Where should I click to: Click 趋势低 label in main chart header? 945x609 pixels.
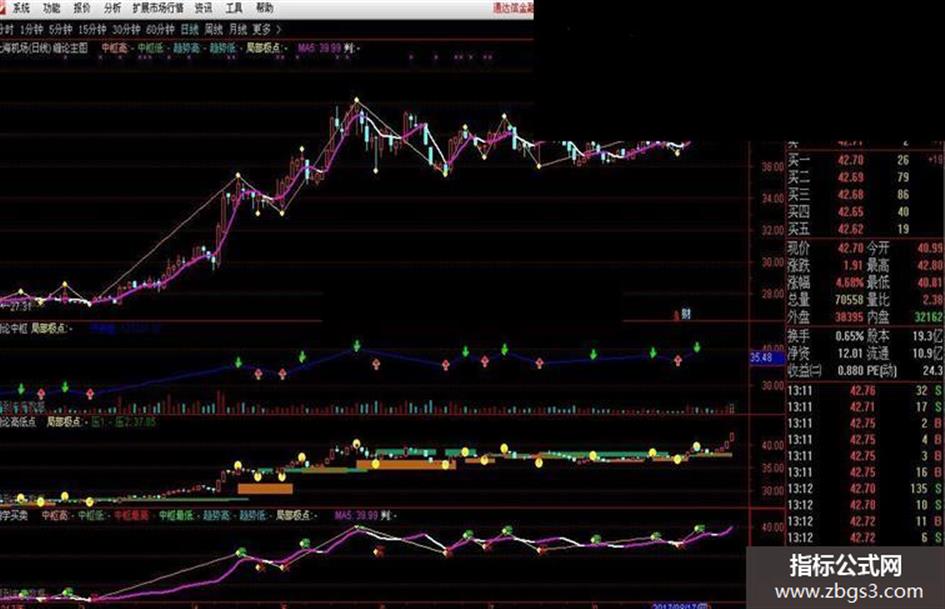[222, 48]
